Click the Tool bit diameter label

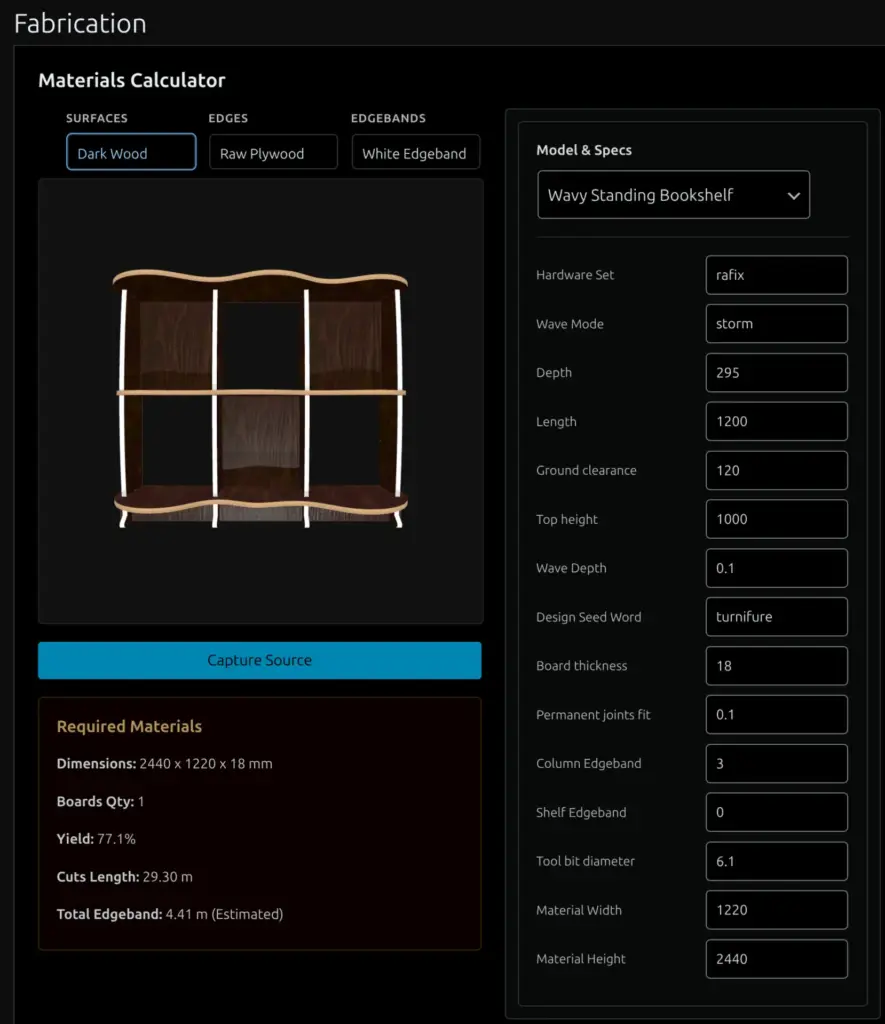[585, 861]
